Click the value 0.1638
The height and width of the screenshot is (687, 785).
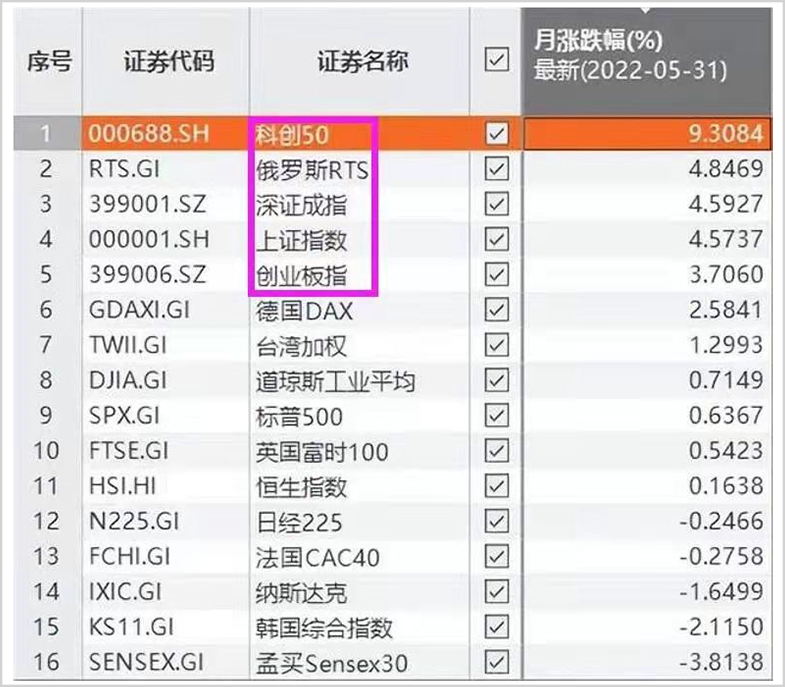coord(726,486)
